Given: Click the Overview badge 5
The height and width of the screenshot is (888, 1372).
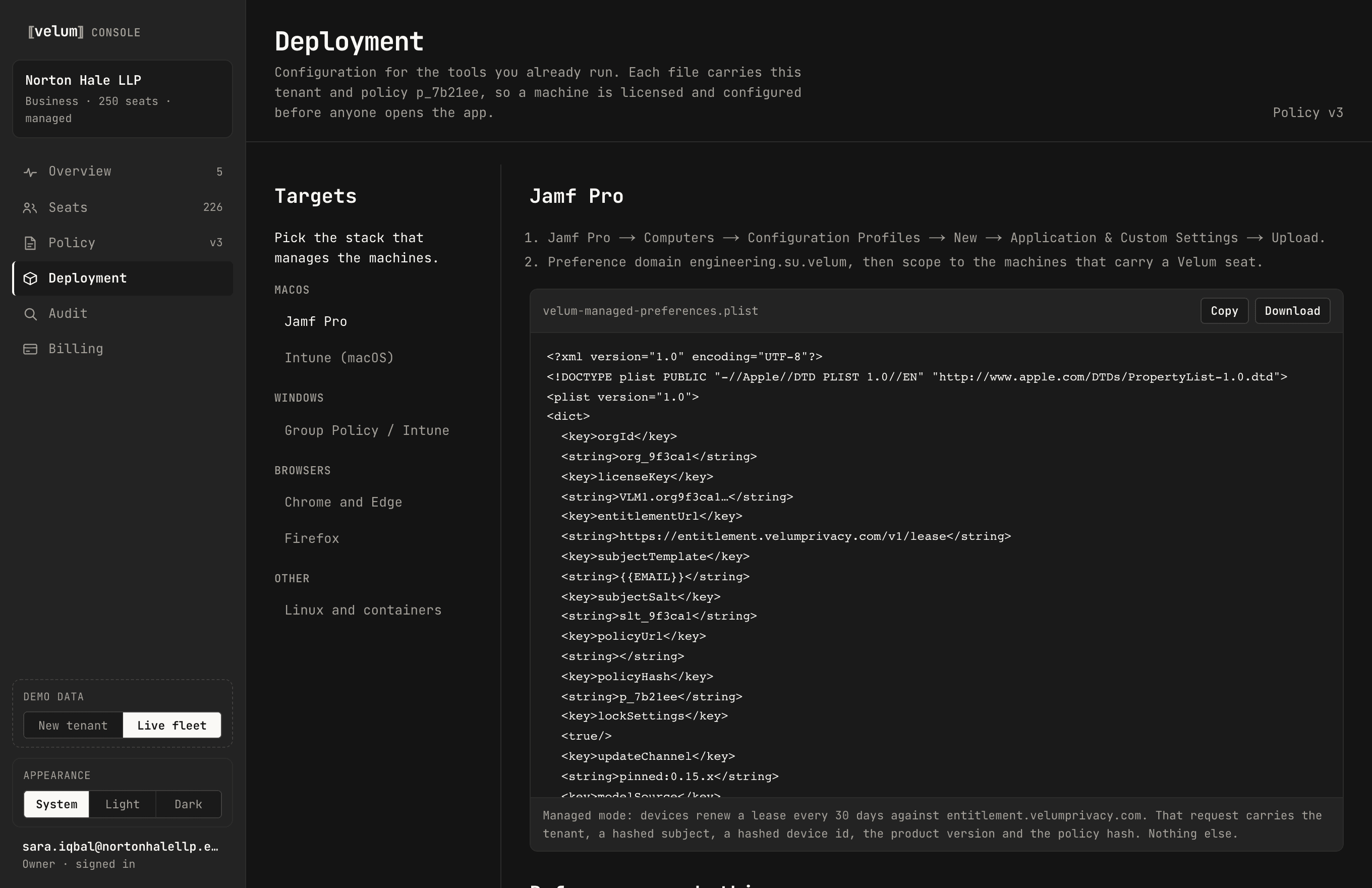Looking at the screenshot, I should [219, 172].
